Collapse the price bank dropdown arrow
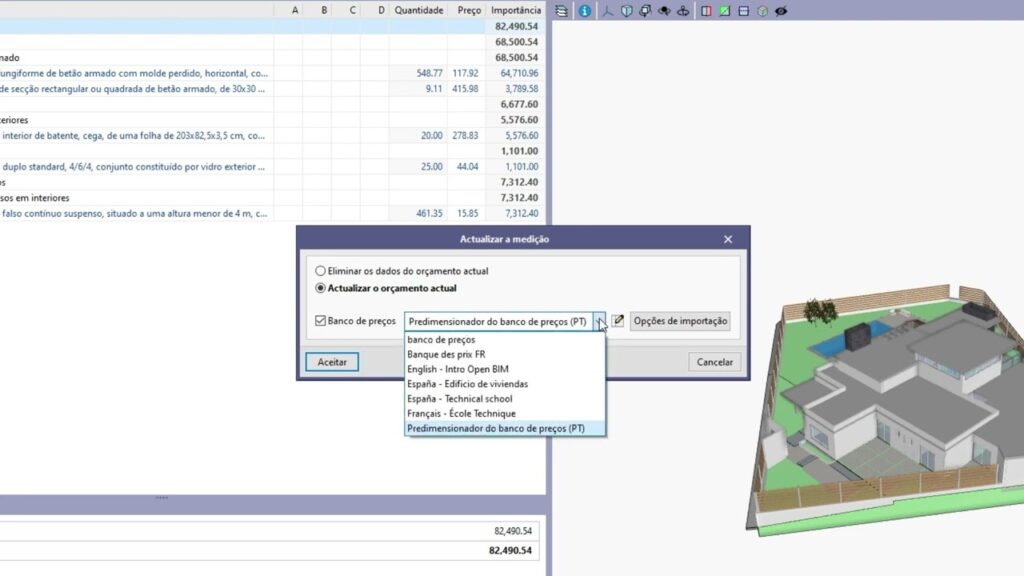Screen dimensions: 1024x576 point(599,321)
